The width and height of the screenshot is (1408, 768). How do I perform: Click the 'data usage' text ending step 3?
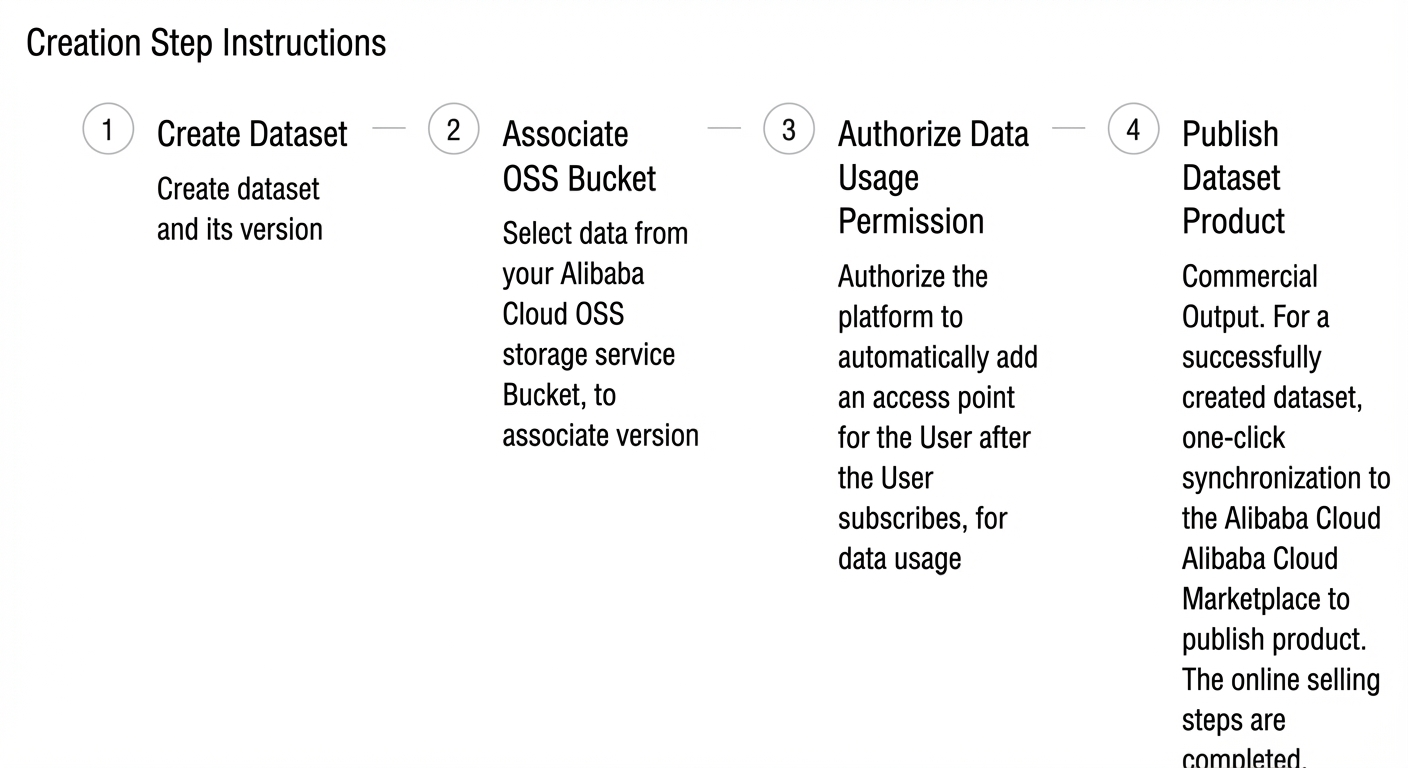click(899, 558)
